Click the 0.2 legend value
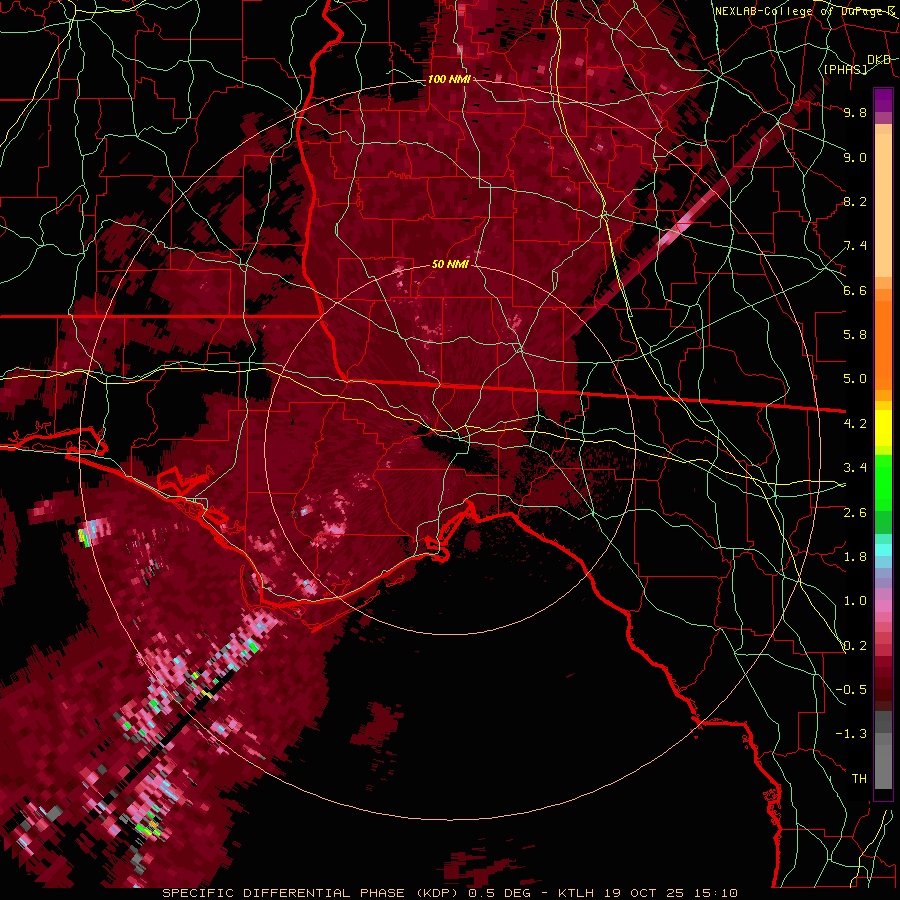Screen dimensions: 900x900 [x=855, y=646]
